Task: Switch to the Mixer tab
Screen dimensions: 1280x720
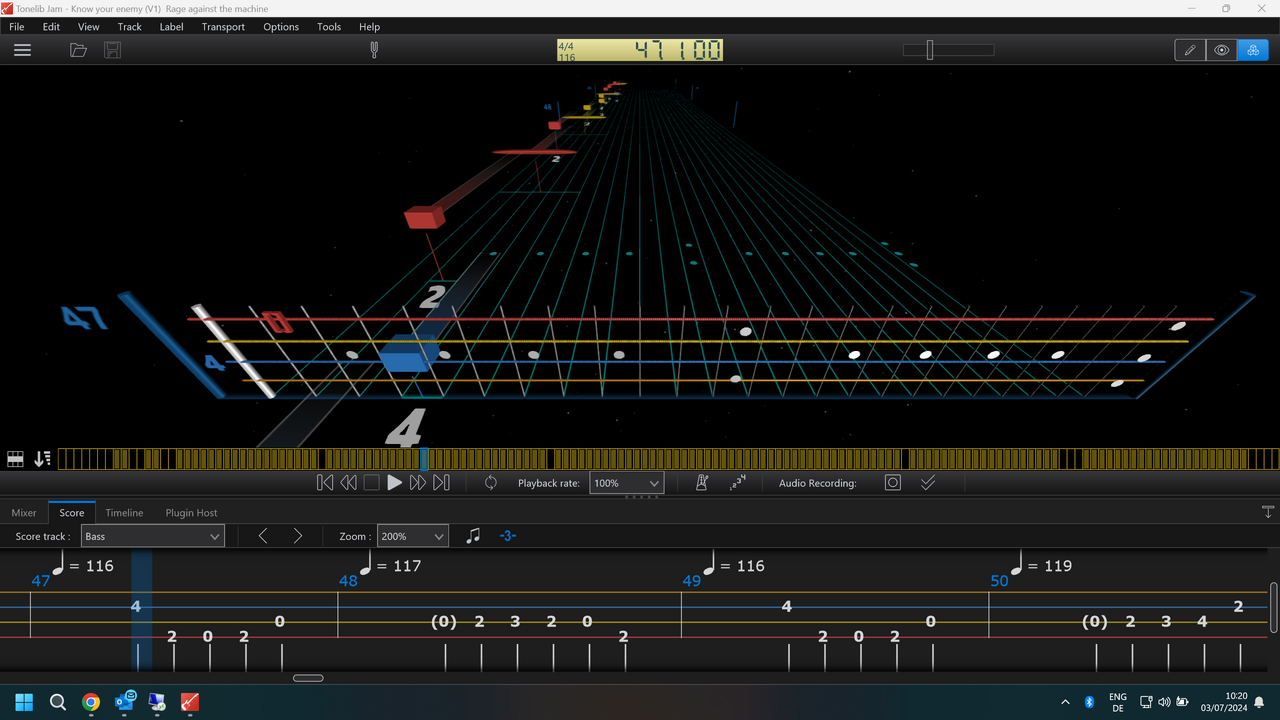Action: (x=24, y=513)
